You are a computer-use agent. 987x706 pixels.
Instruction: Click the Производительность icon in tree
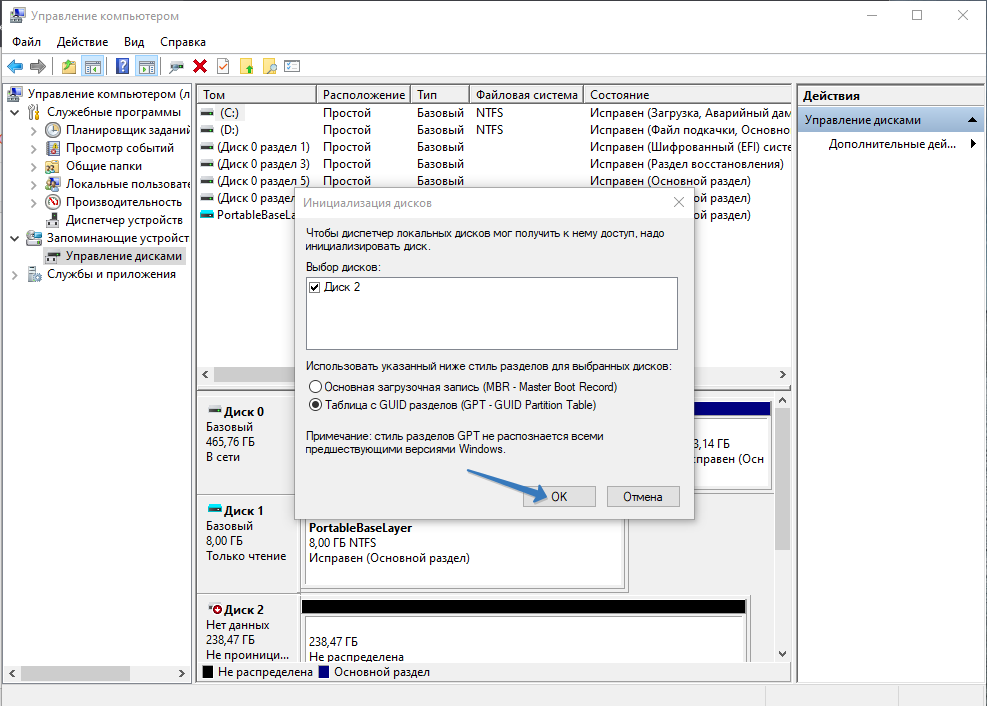click(53, 203)
